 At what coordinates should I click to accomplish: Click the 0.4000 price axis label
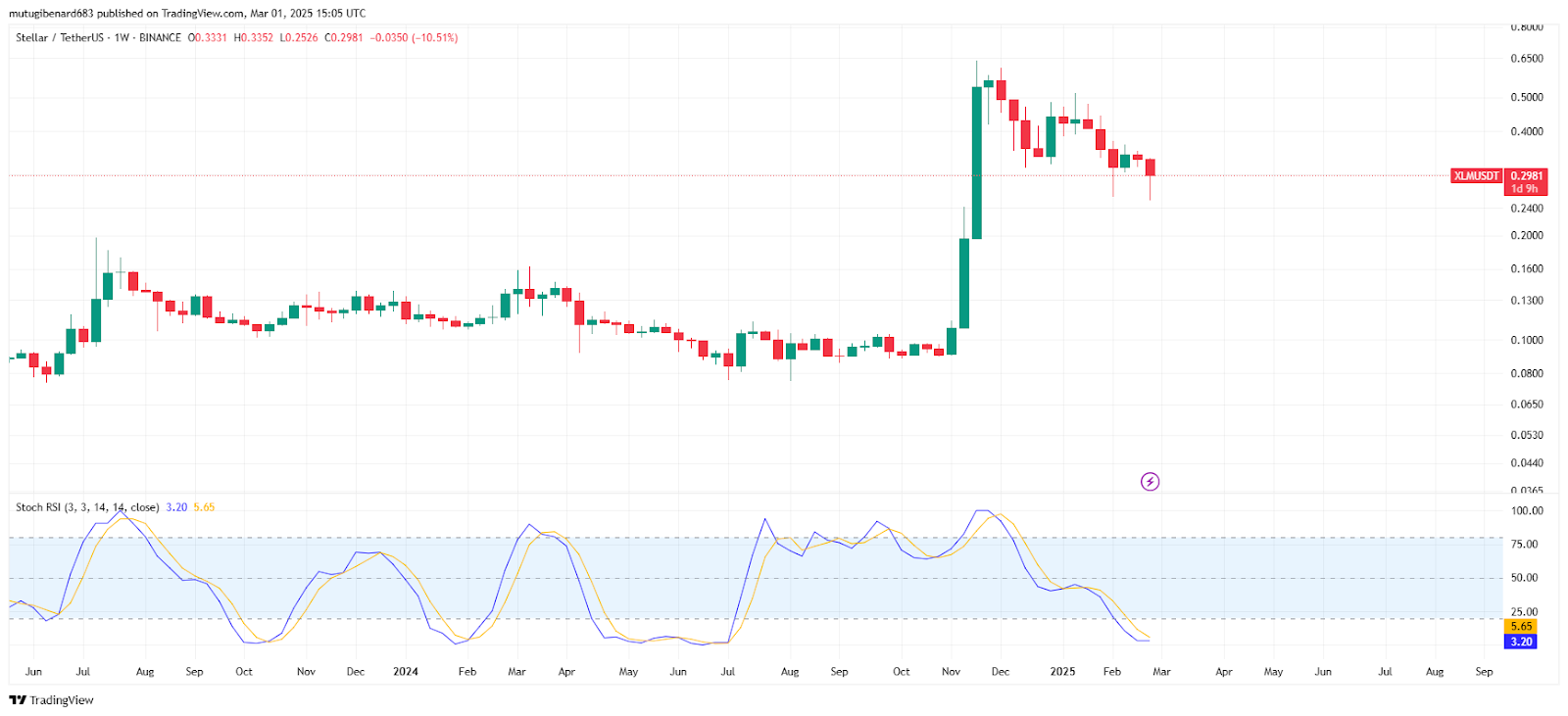pos(1527,131)
